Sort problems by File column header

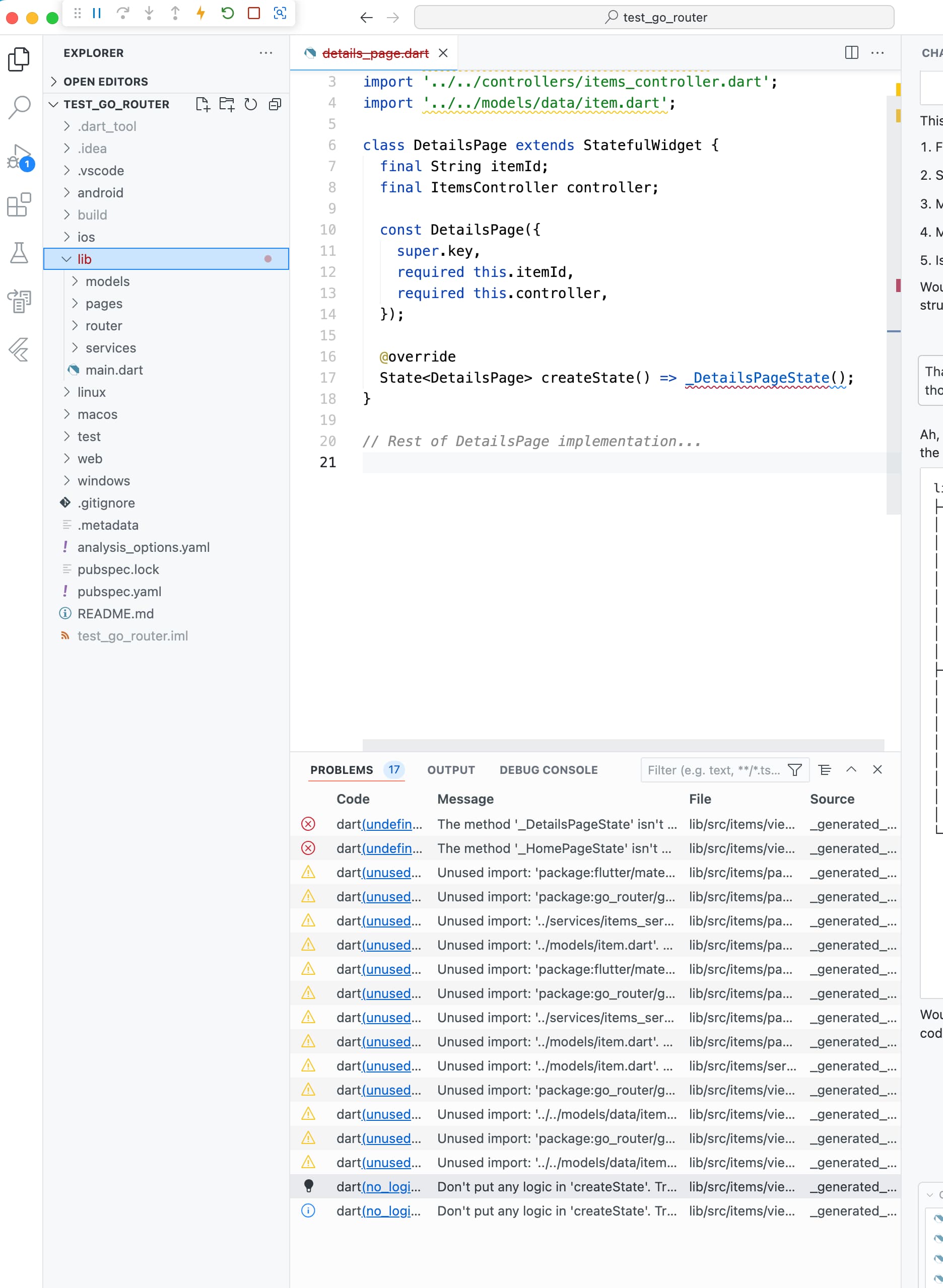[700, 799]
